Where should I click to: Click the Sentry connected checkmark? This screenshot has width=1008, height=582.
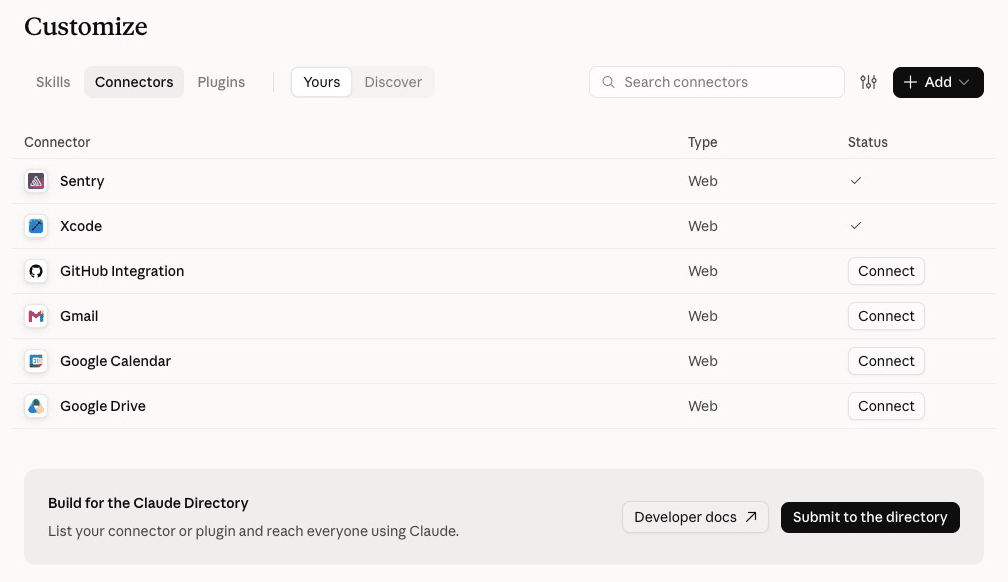[x=856, y=181]
